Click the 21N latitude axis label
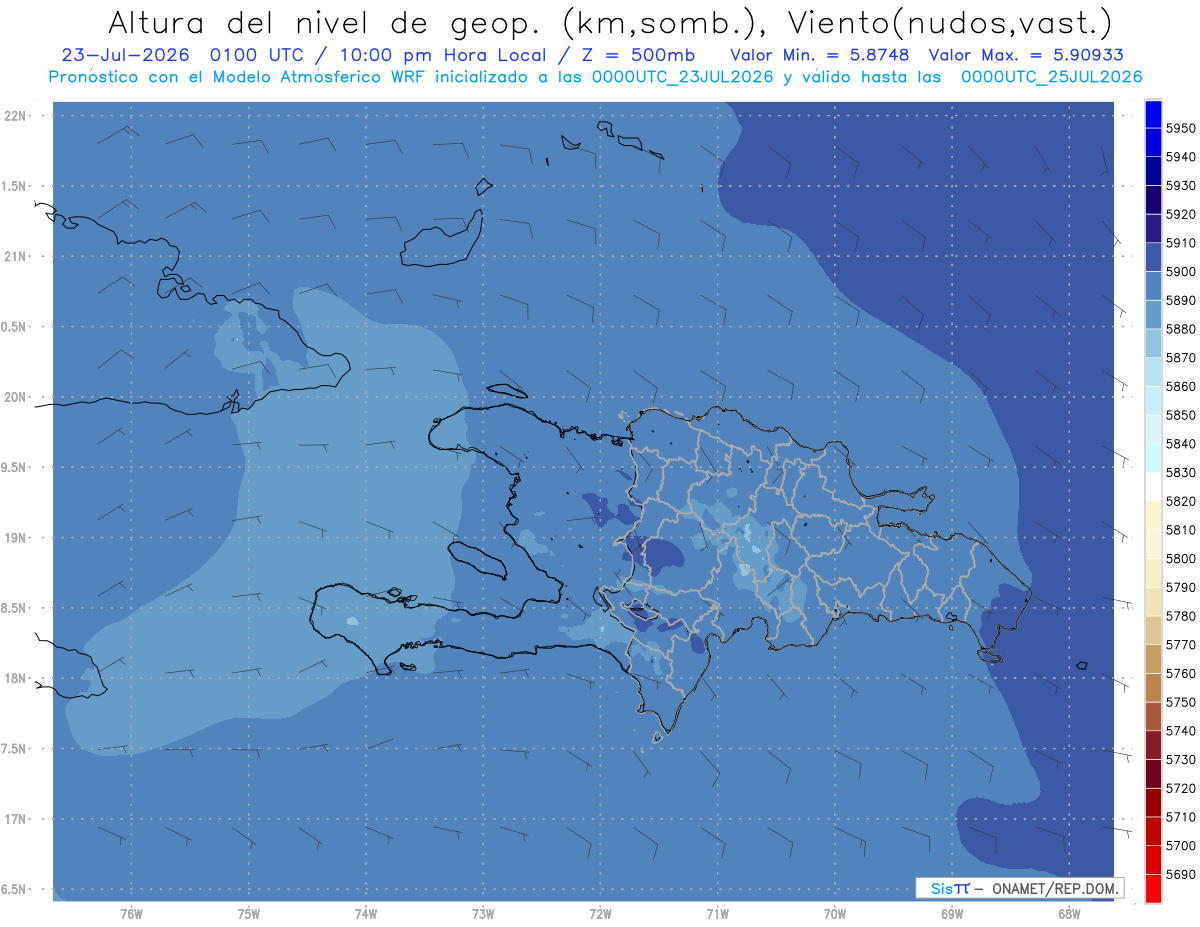Image resolution: width=1200 pixels, height=927 pixels. pos(15,256)
